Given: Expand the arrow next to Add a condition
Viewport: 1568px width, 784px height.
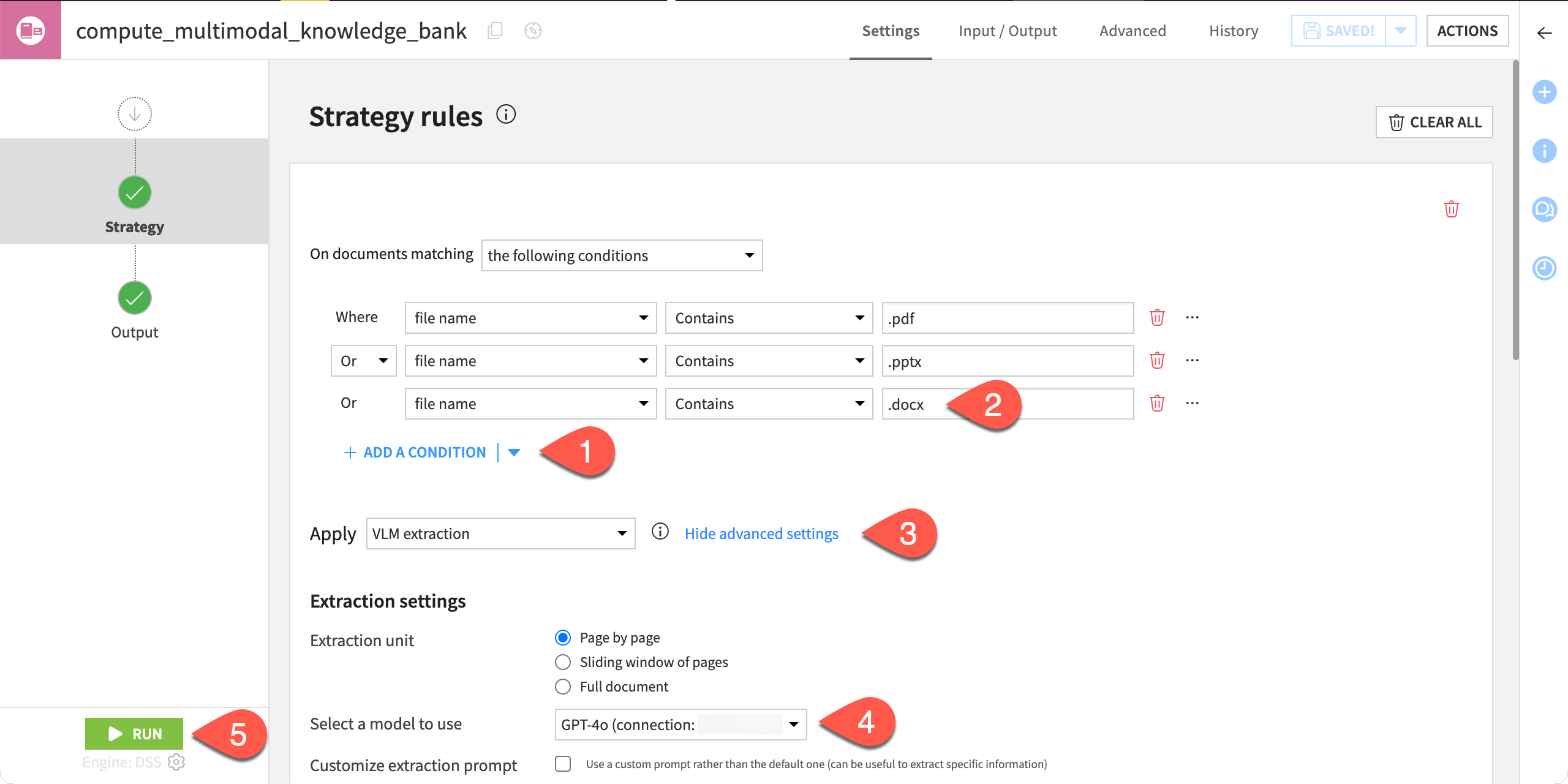Looking at the screenshot, I should point(514,453).
